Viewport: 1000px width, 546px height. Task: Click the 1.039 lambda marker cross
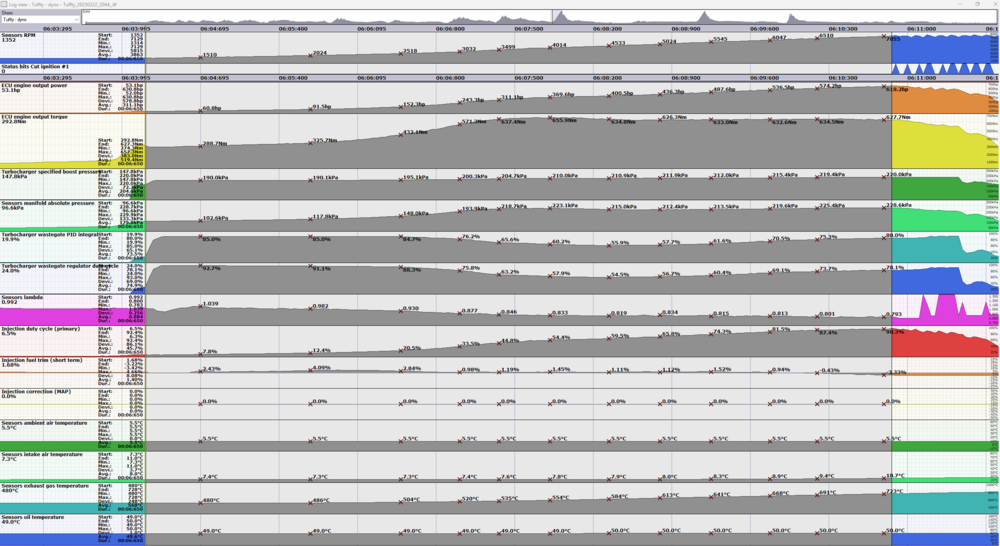(200, 304)
